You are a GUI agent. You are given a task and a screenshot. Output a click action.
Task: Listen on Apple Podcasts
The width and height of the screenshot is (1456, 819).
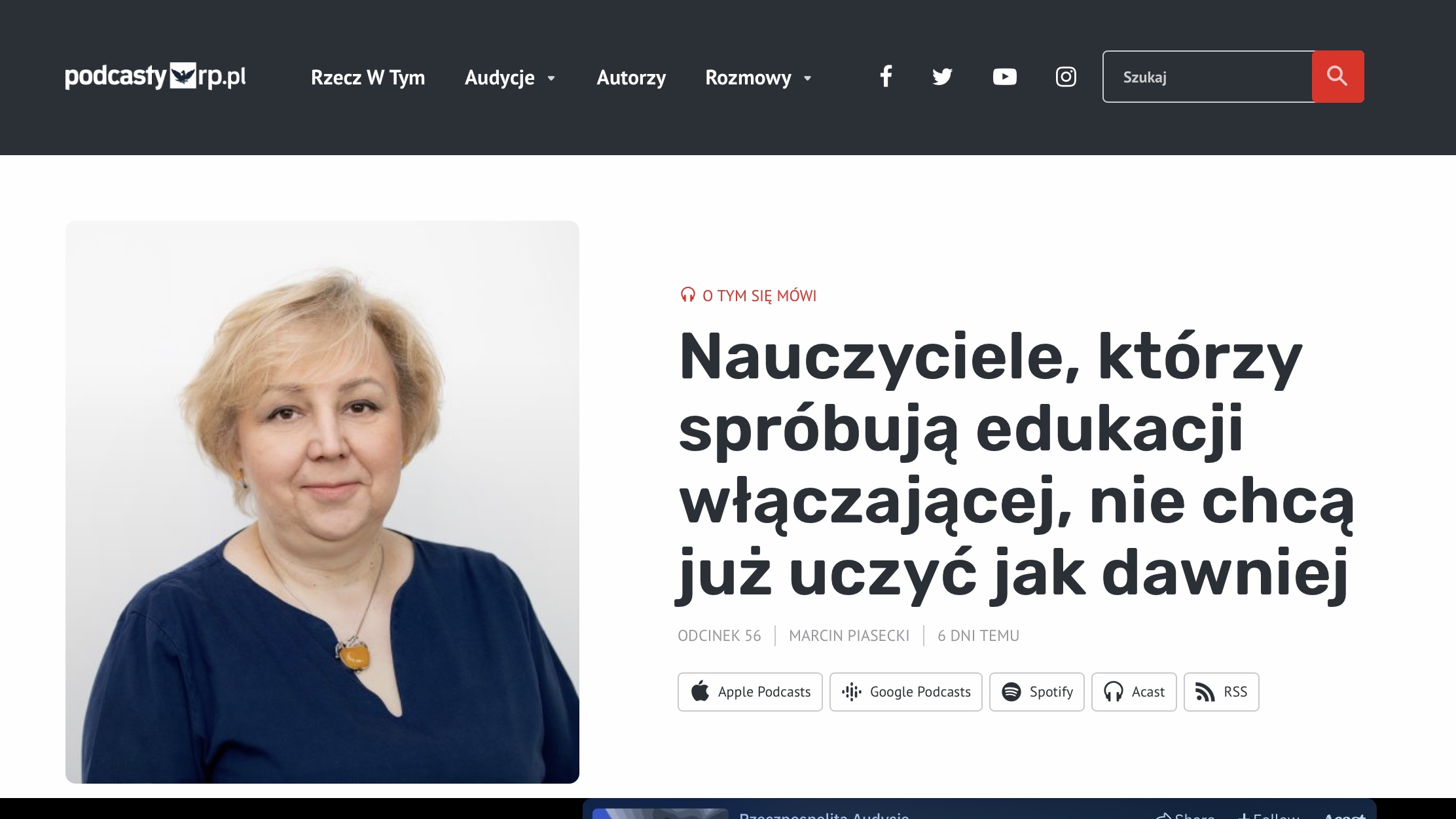[x=750, y=692]
